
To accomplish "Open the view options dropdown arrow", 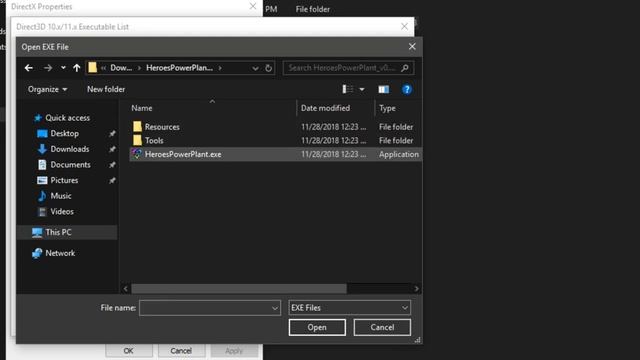I will point(362,89).
